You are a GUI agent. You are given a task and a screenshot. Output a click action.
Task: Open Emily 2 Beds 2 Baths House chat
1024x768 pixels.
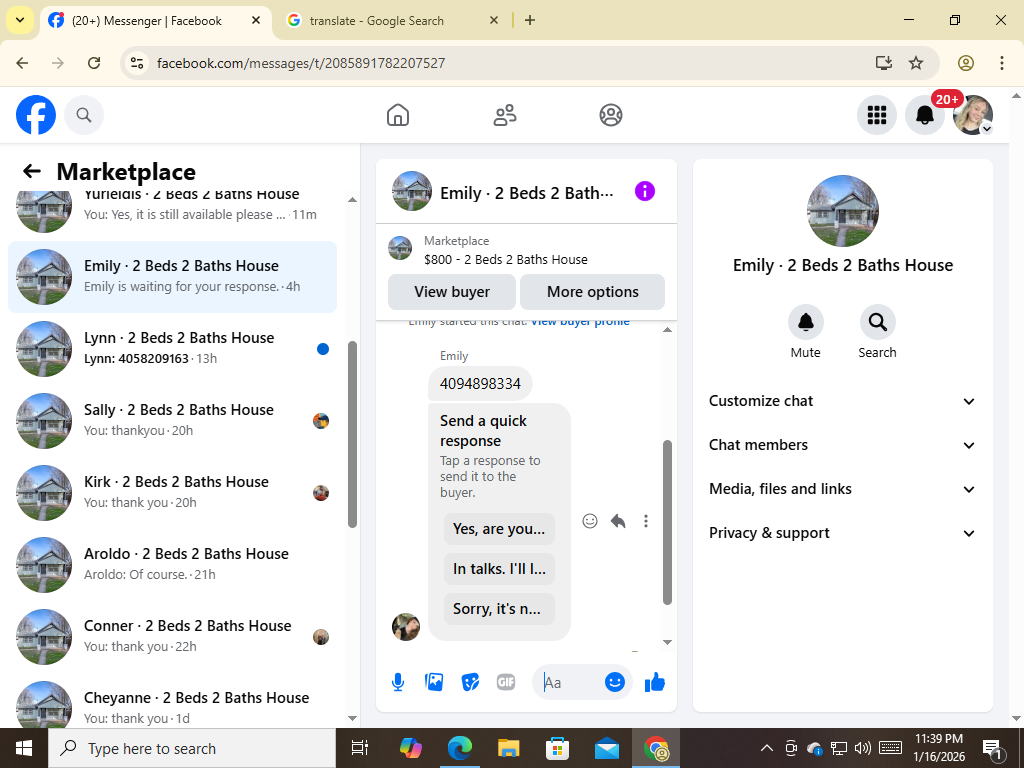(x=172, y=277)
